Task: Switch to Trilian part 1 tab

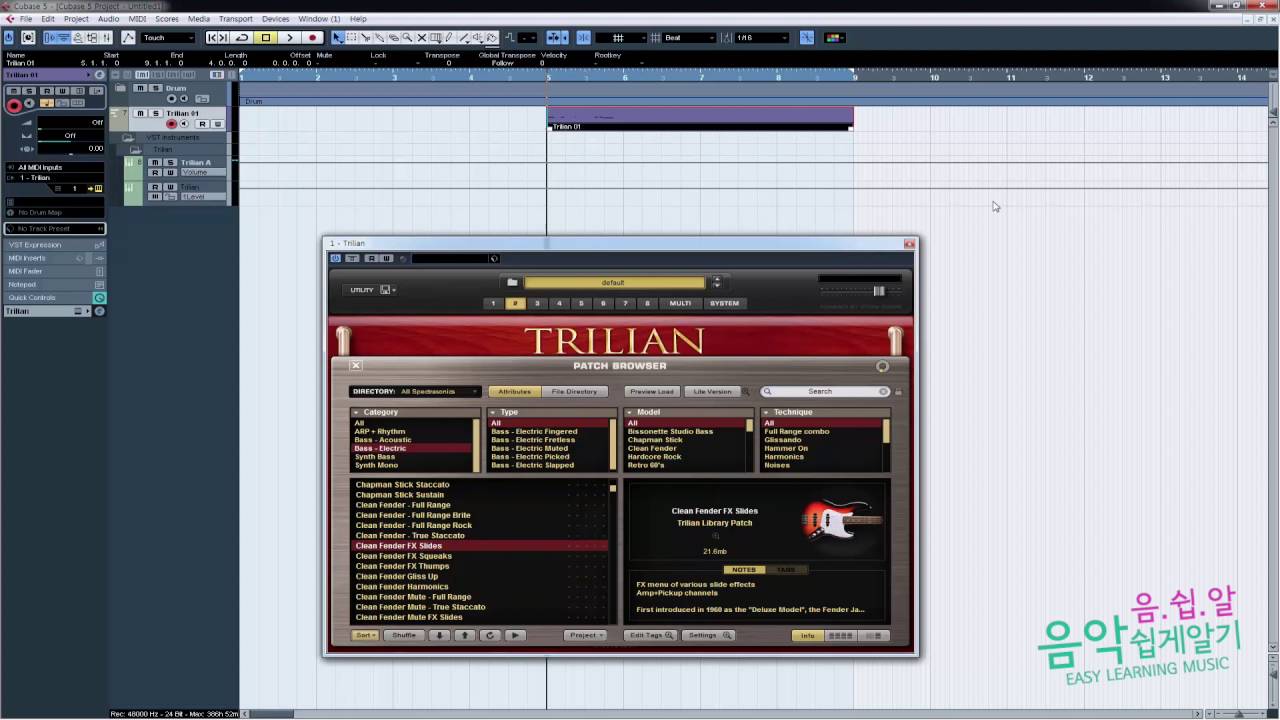Action: [493, 303]
